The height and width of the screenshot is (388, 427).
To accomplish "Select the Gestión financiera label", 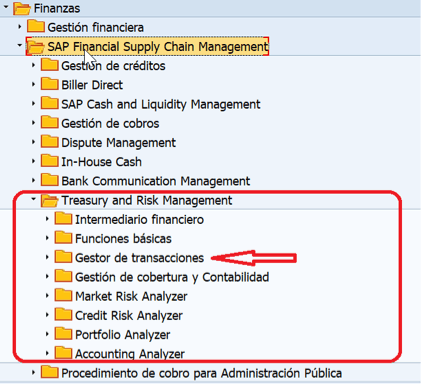I will click(x=95, y=27).
